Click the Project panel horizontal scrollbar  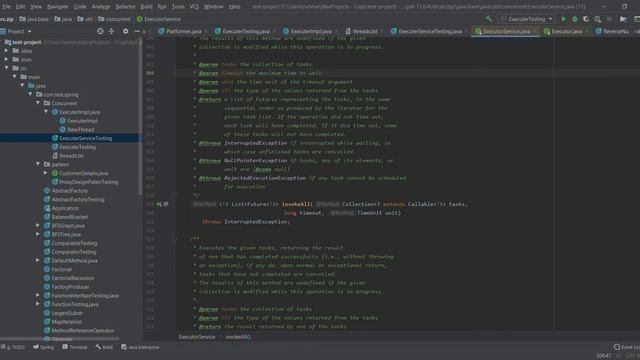[60, 339]
